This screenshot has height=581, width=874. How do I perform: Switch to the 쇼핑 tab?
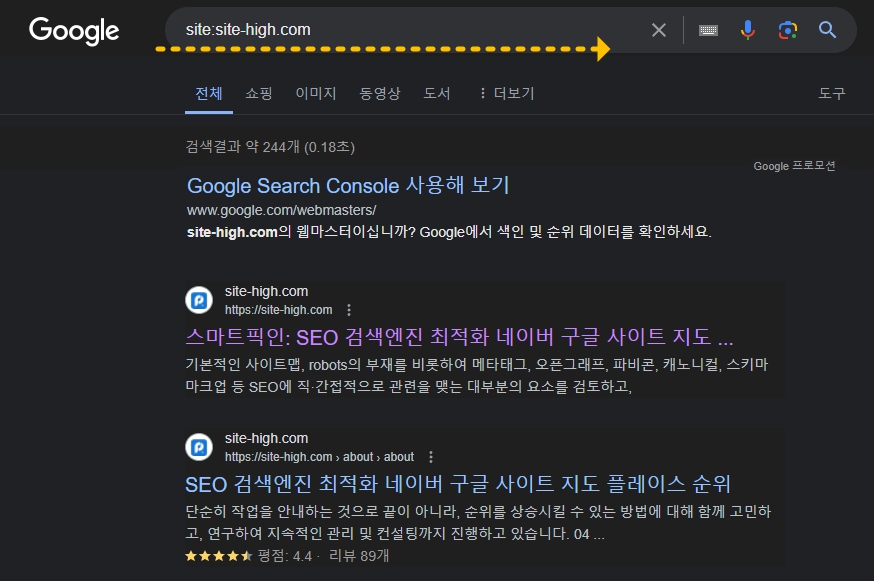[259, 93]
